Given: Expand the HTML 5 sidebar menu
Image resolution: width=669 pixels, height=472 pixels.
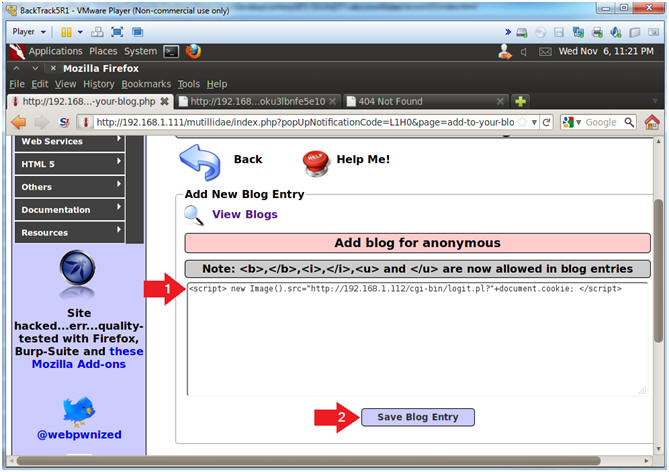Looking at the screenshot, I should (70, 164).
